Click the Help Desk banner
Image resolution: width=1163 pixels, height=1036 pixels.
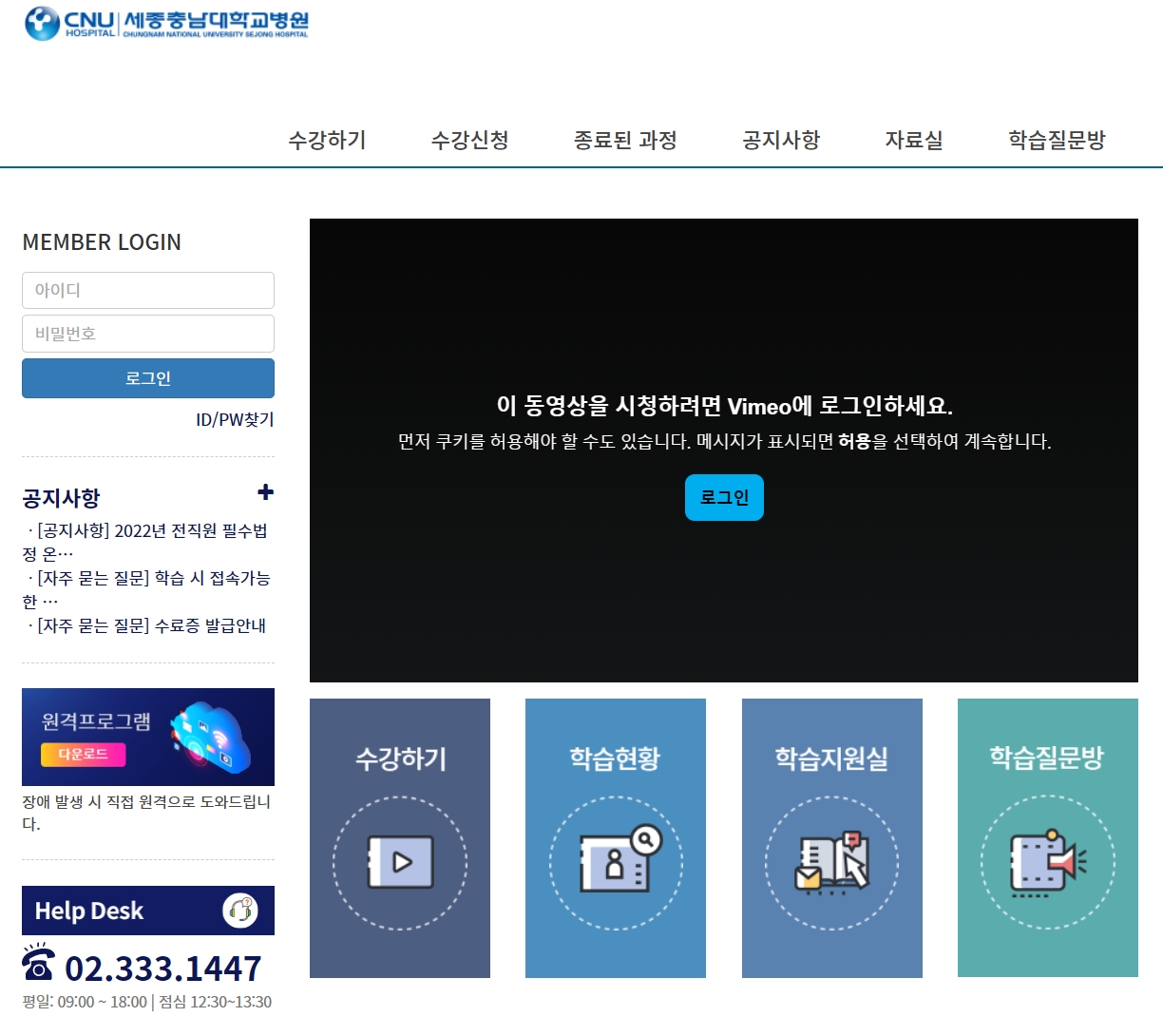point(148,911)
